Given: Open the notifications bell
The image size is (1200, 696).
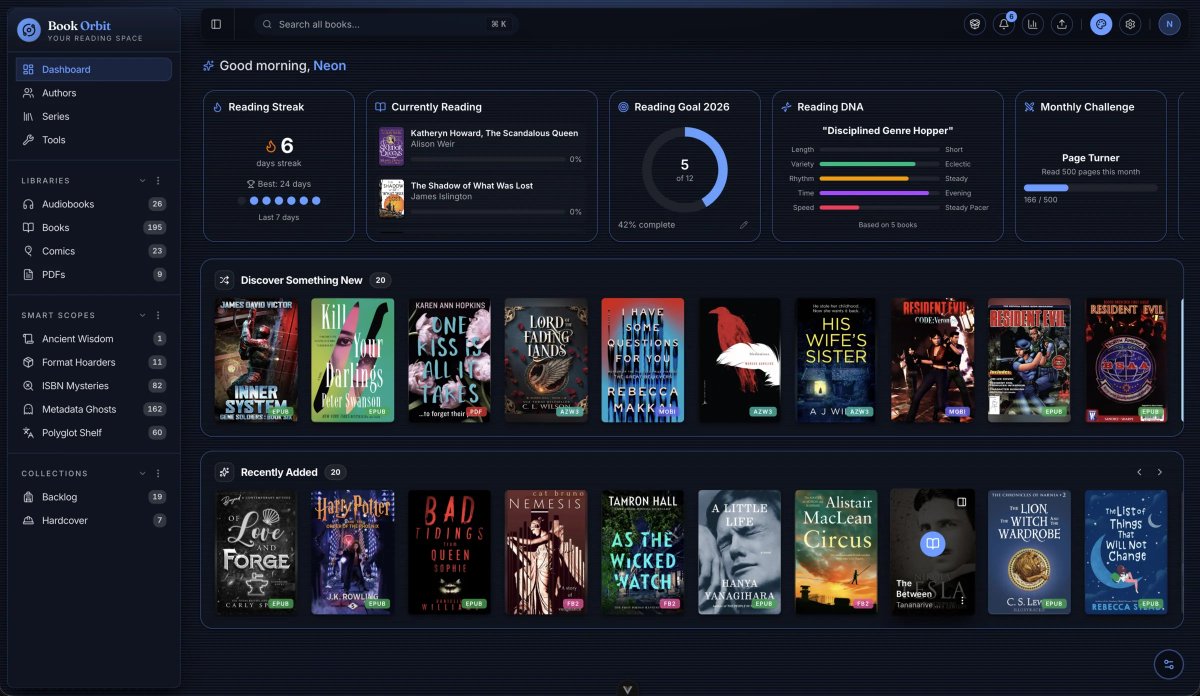Looking at the screenshot, I should click(1004, 24).
